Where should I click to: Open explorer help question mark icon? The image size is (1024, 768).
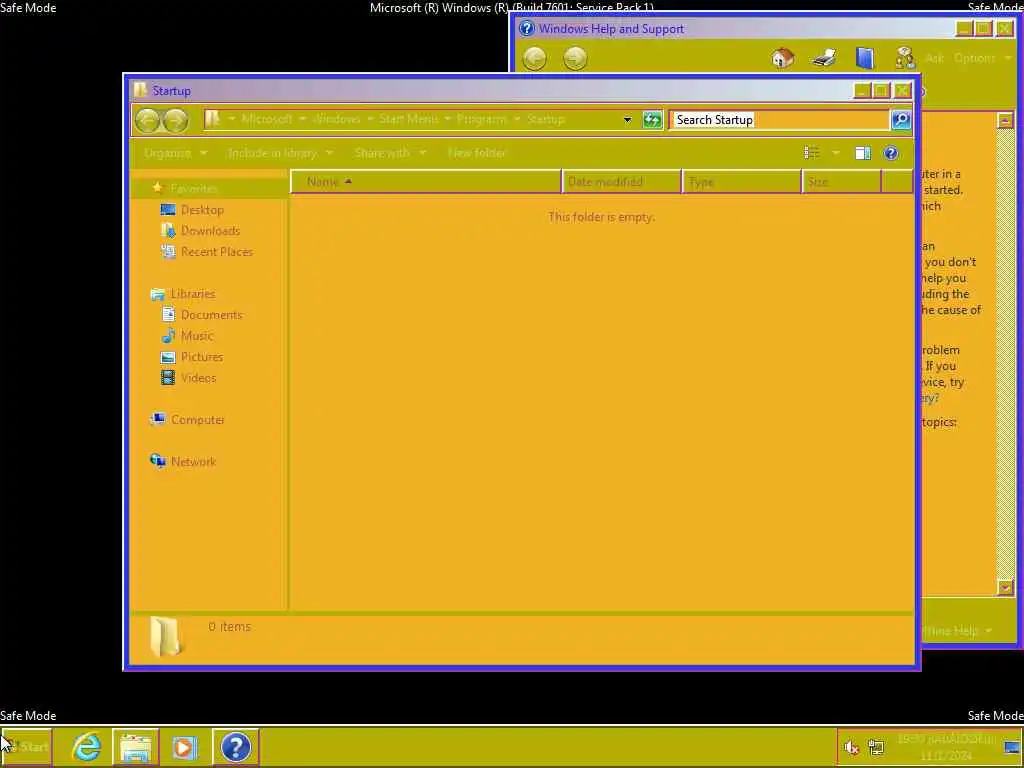[891, 153]
